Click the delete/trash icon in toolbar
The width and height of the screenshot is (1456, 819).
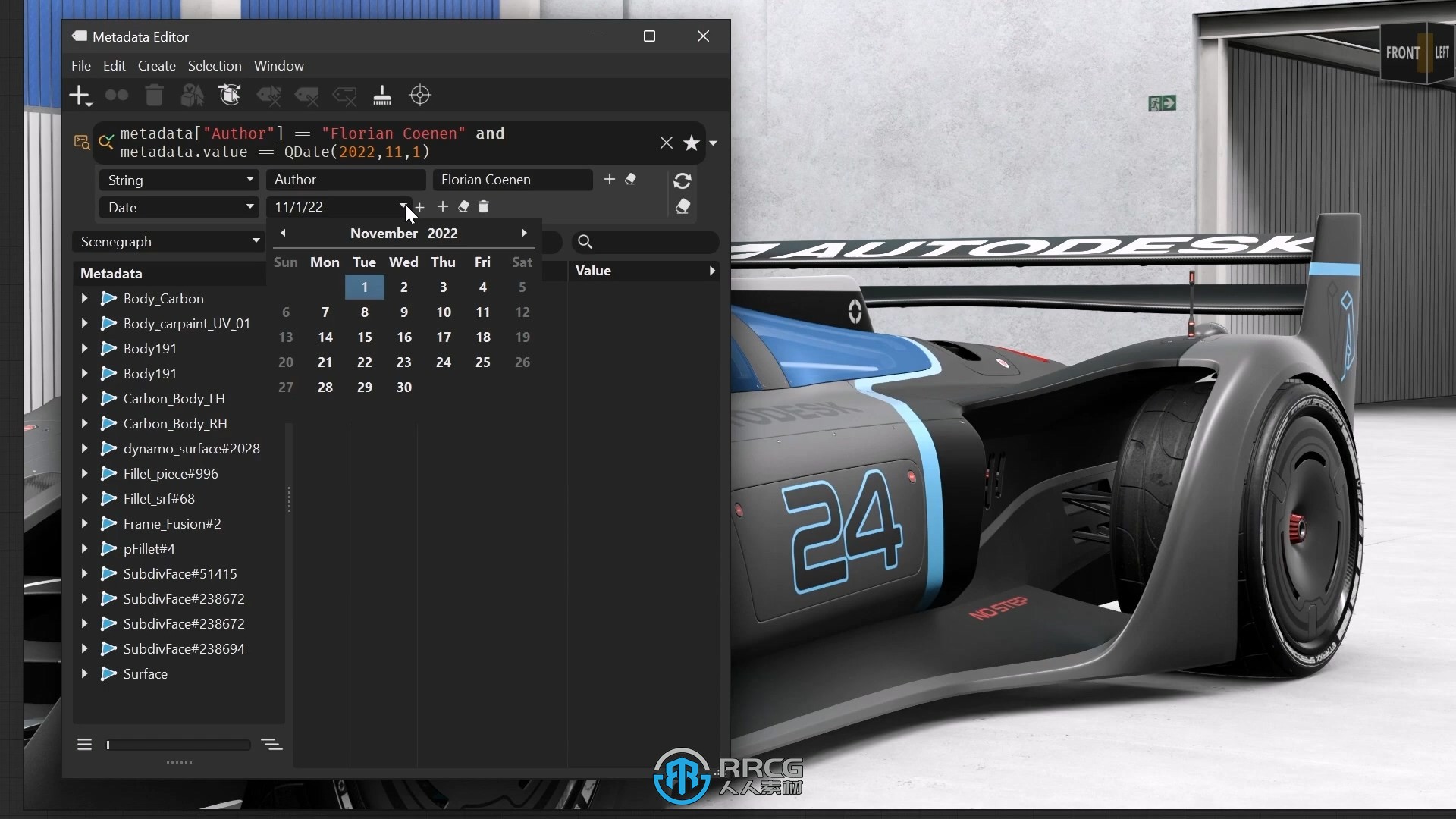[x=154, y=95]
